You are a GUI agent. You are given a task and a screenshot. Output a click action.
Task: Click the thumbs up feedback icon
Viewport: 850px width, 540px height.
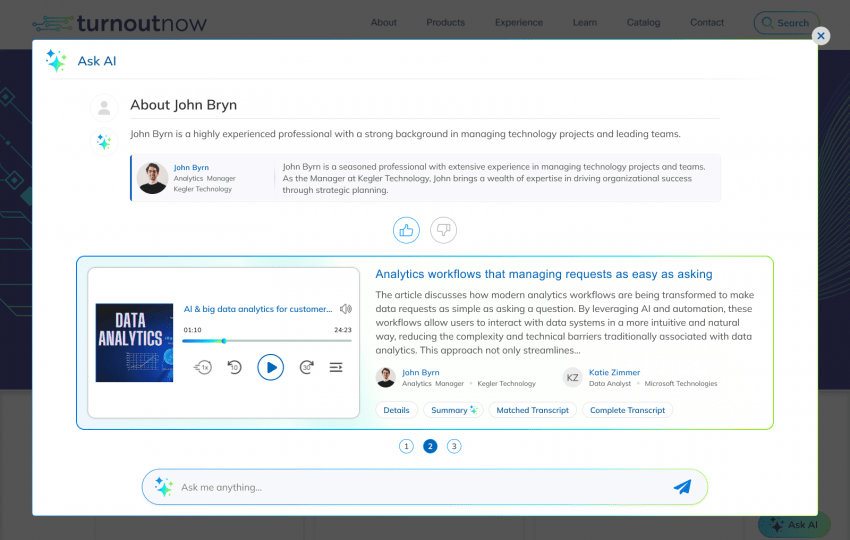[x=406, y=230]
